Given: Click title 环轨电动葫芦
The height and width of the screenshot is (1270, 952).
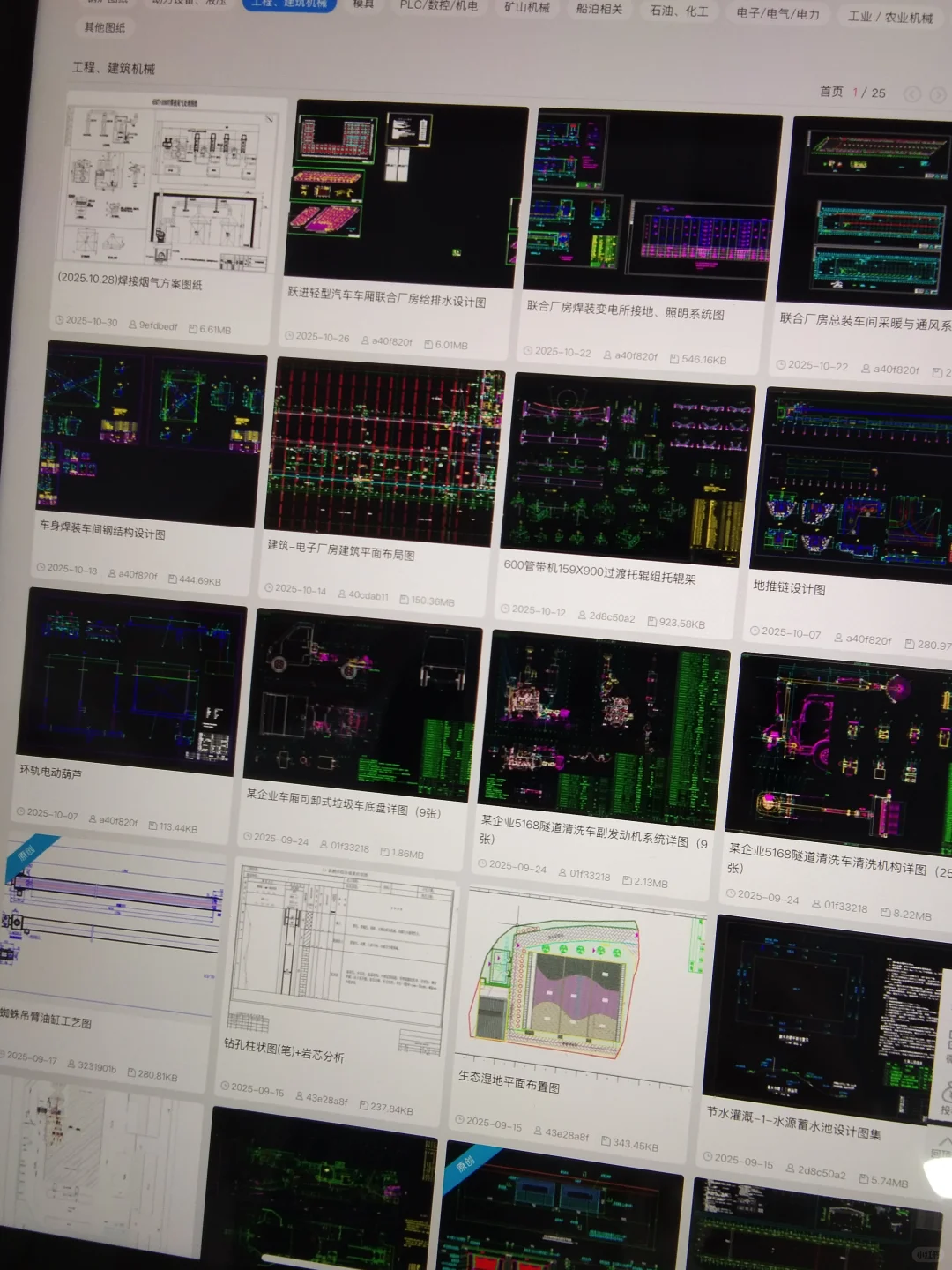Looking at the screenshot, I should coord(51,772).
